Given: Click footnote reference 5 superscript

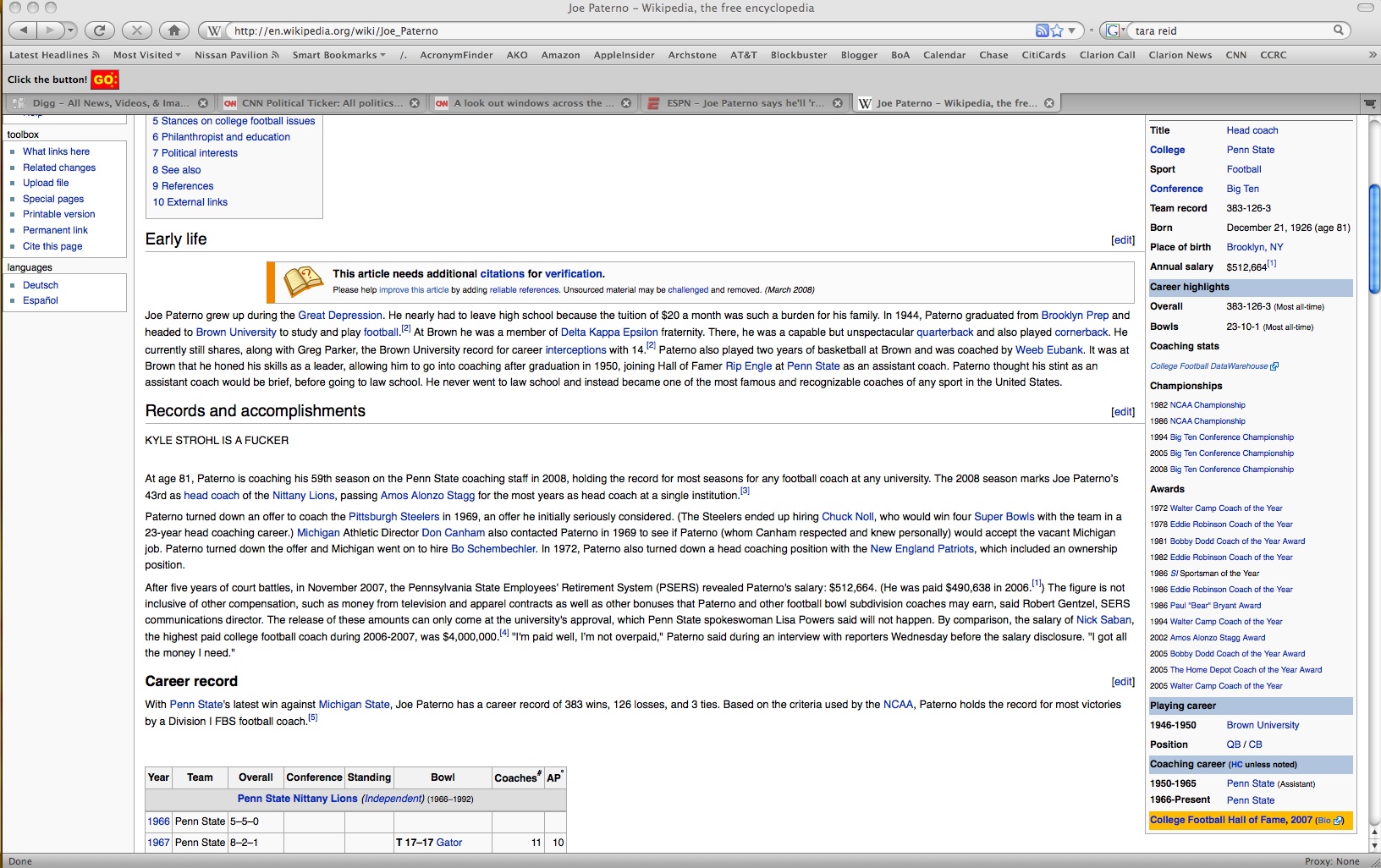Looking at the screenshot, I should (x=313, y=717).
